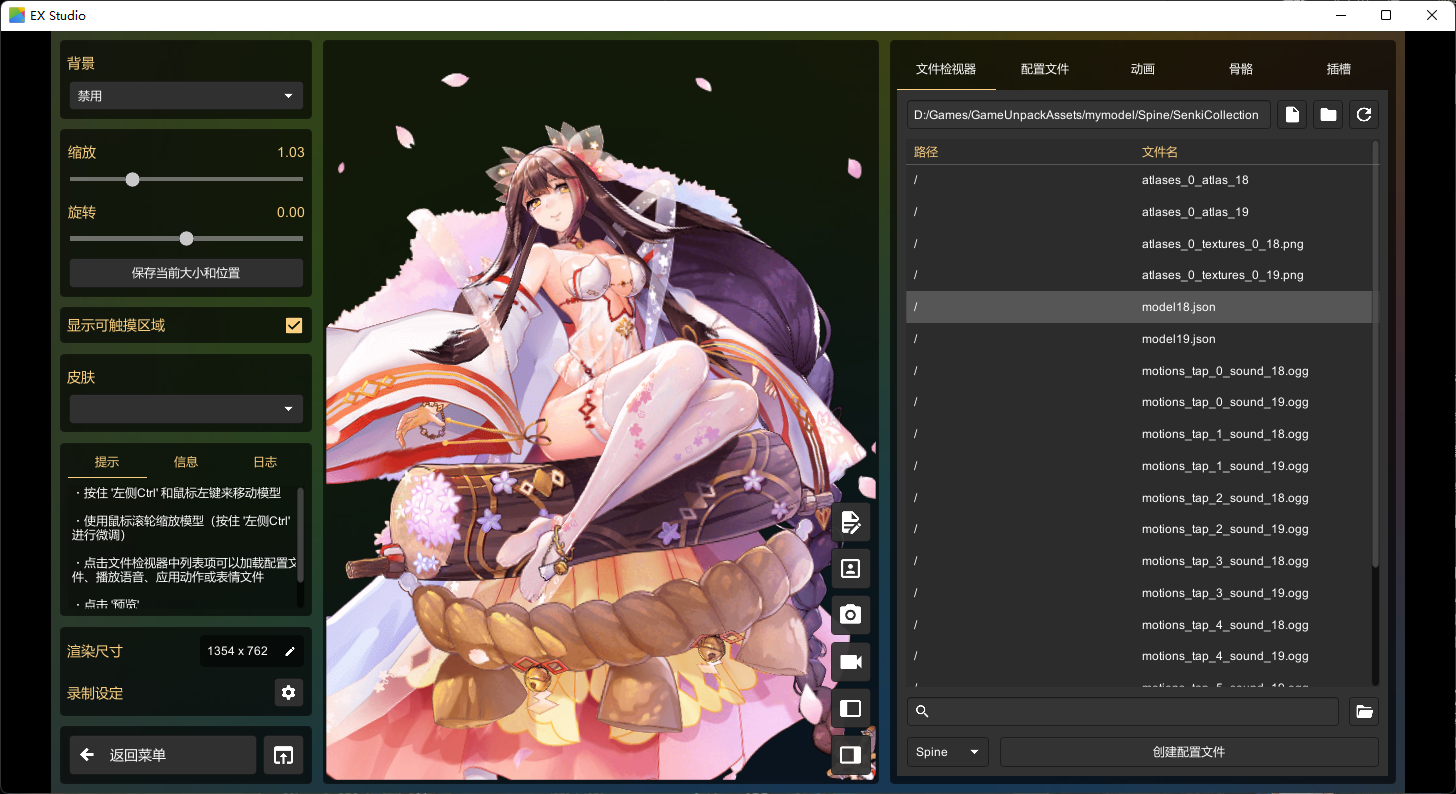Take a screenshot with camera icon
The height and width of the screenshot is (794, 1456).
[x=851, y=614]
